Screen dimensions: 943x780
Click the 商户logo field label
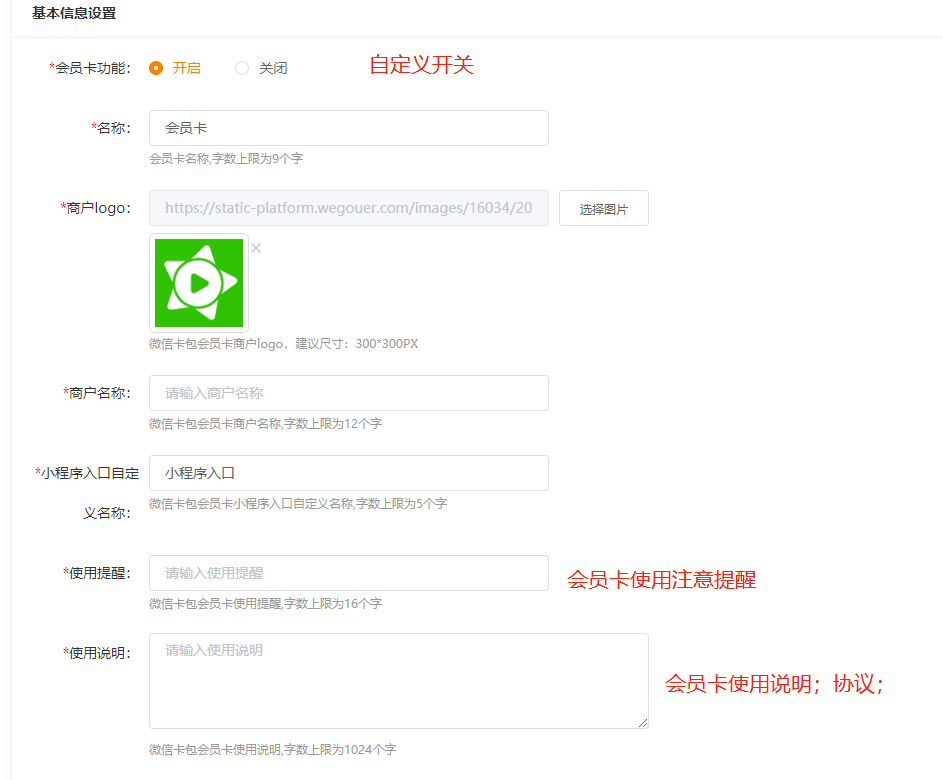coord(95,208)
